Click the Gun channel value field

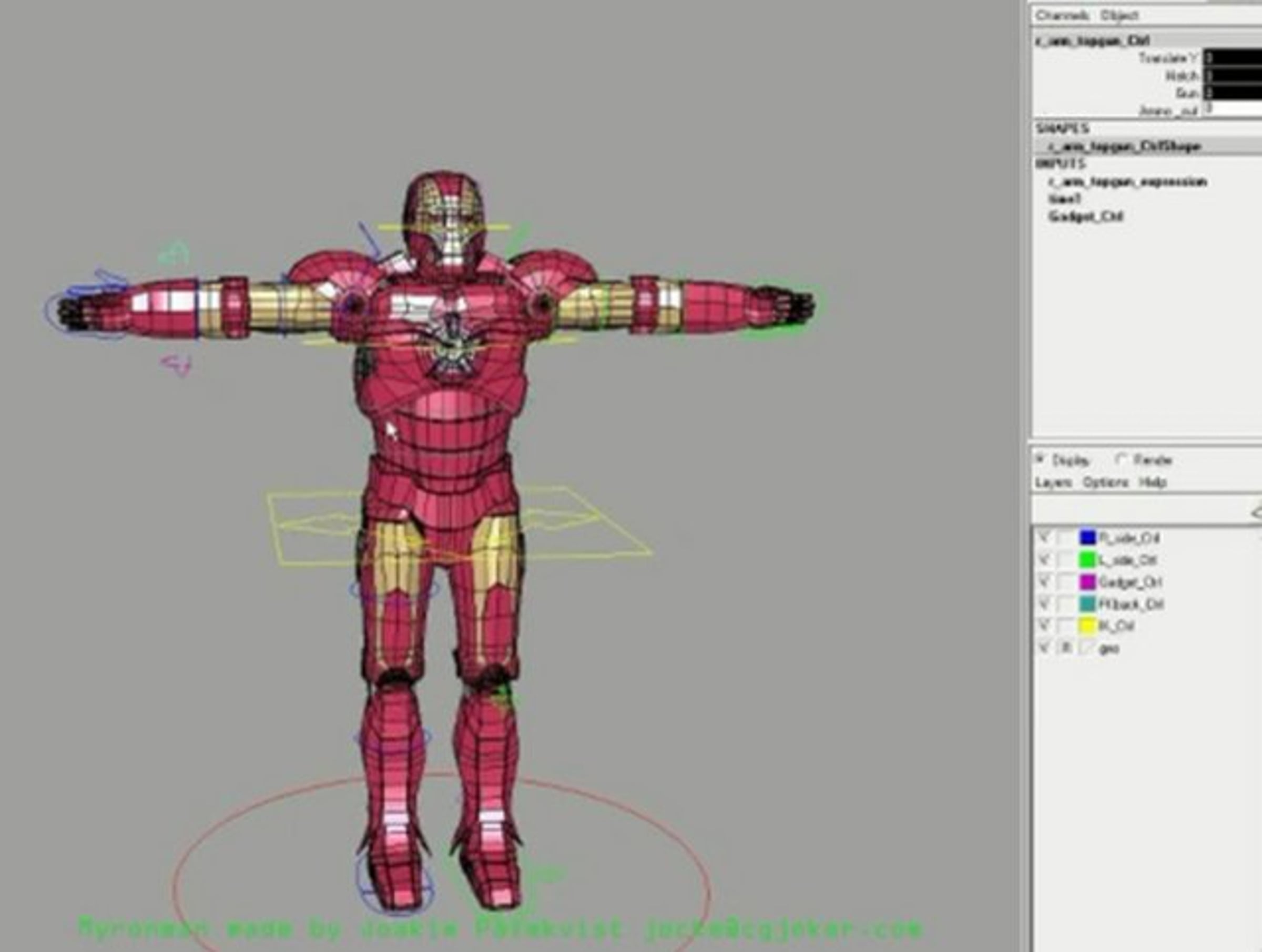click(1233, 93)
